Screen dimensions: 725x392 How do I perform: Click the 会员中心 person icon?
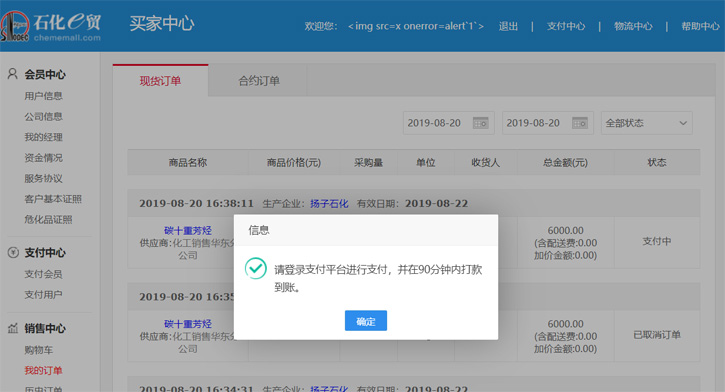(x=12, y=74)
